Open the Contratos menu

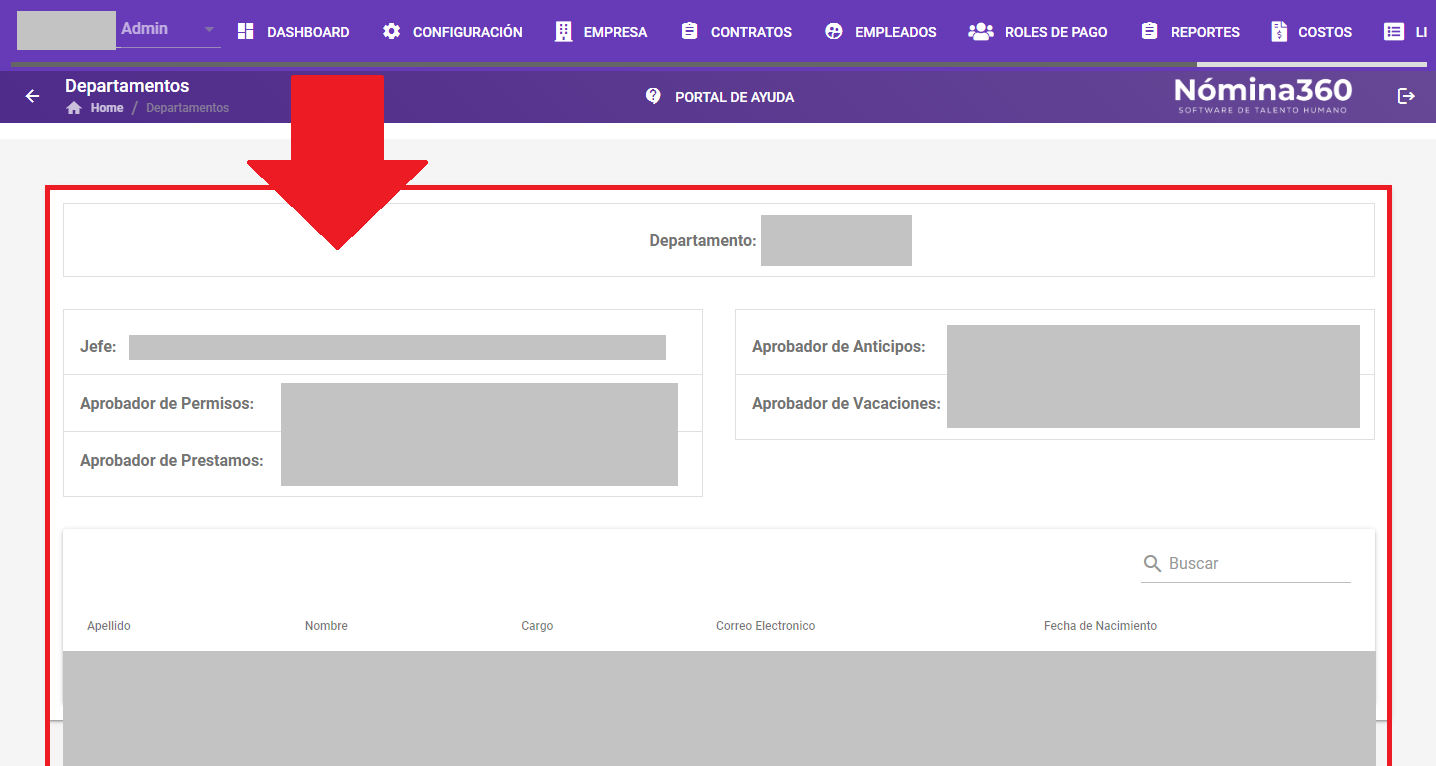[736, 32]
